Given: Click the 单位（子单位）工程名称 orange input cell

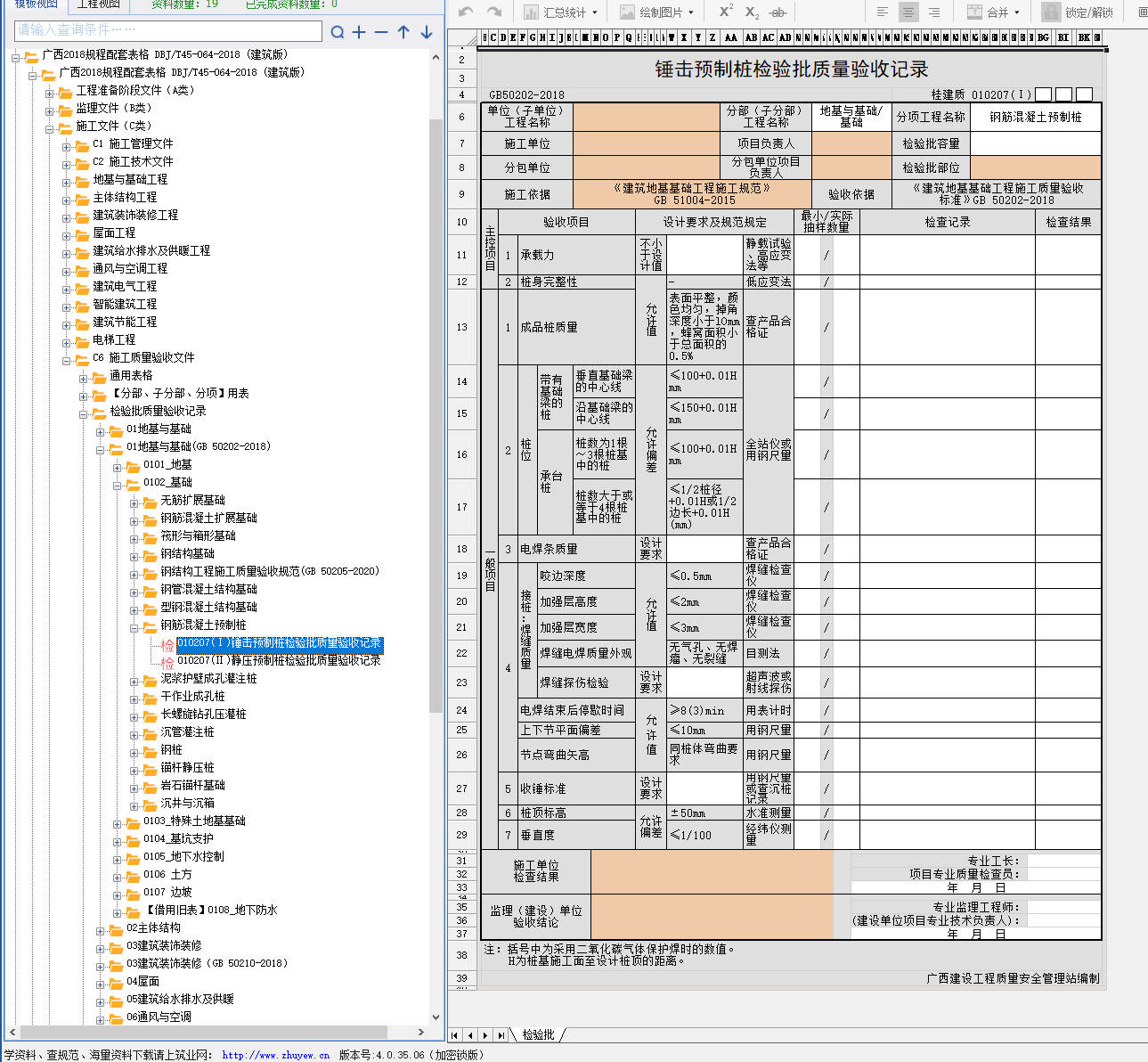Looking at the screenshot, I should click(x=647, y=117).
